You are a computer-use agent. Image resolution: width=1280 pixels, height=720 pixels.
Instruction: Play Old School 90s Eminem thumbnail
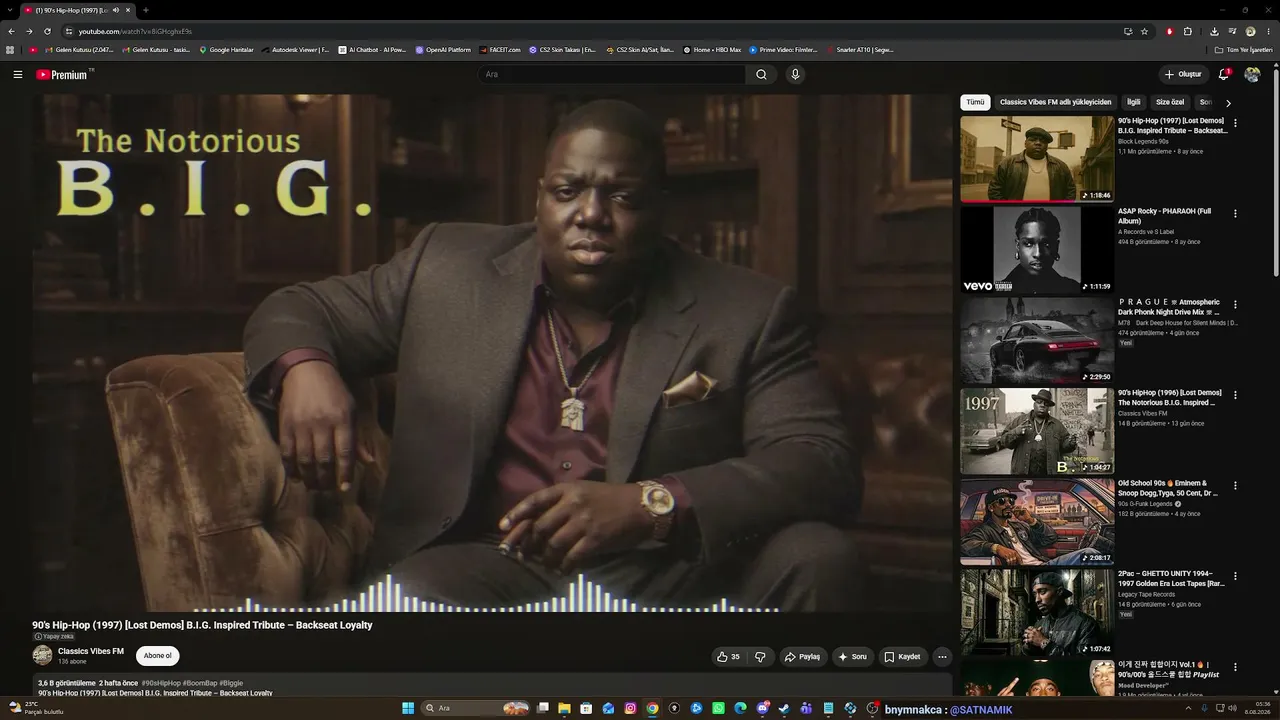[1037, 521]
